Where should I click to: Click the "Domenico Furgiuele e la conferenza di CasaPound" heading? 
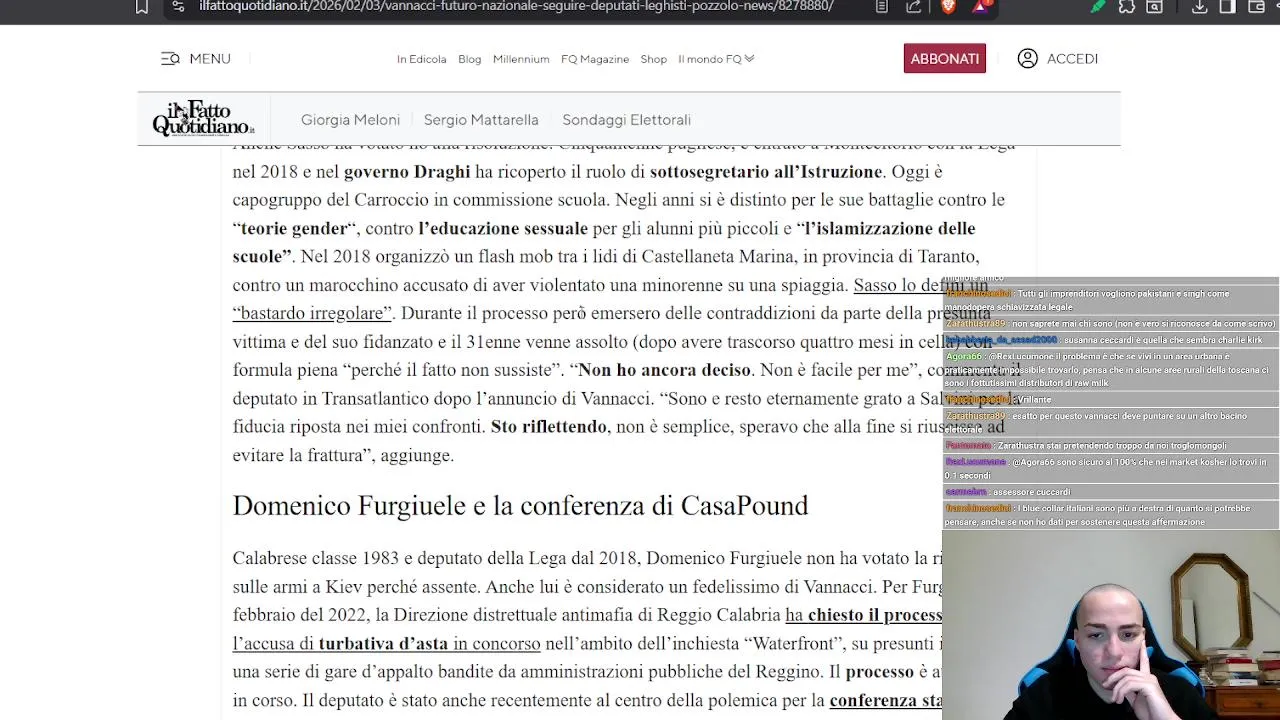(520, 506)
